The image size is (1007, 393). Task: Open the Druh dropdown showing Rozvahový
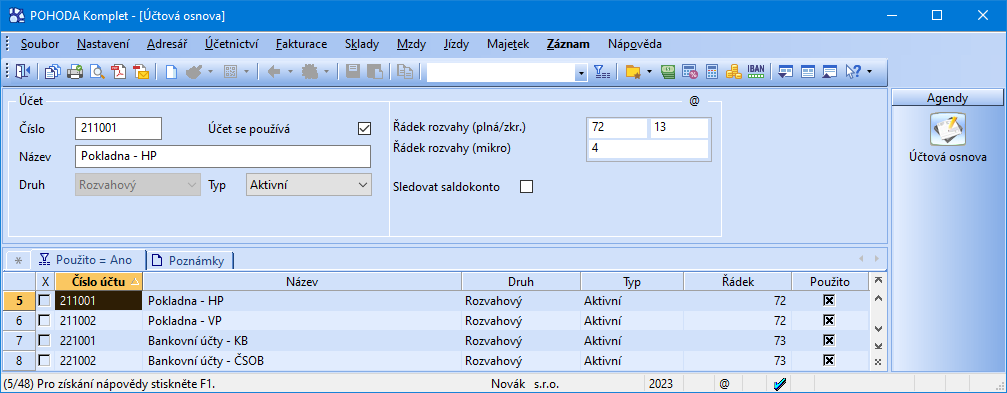click(138, 186)
